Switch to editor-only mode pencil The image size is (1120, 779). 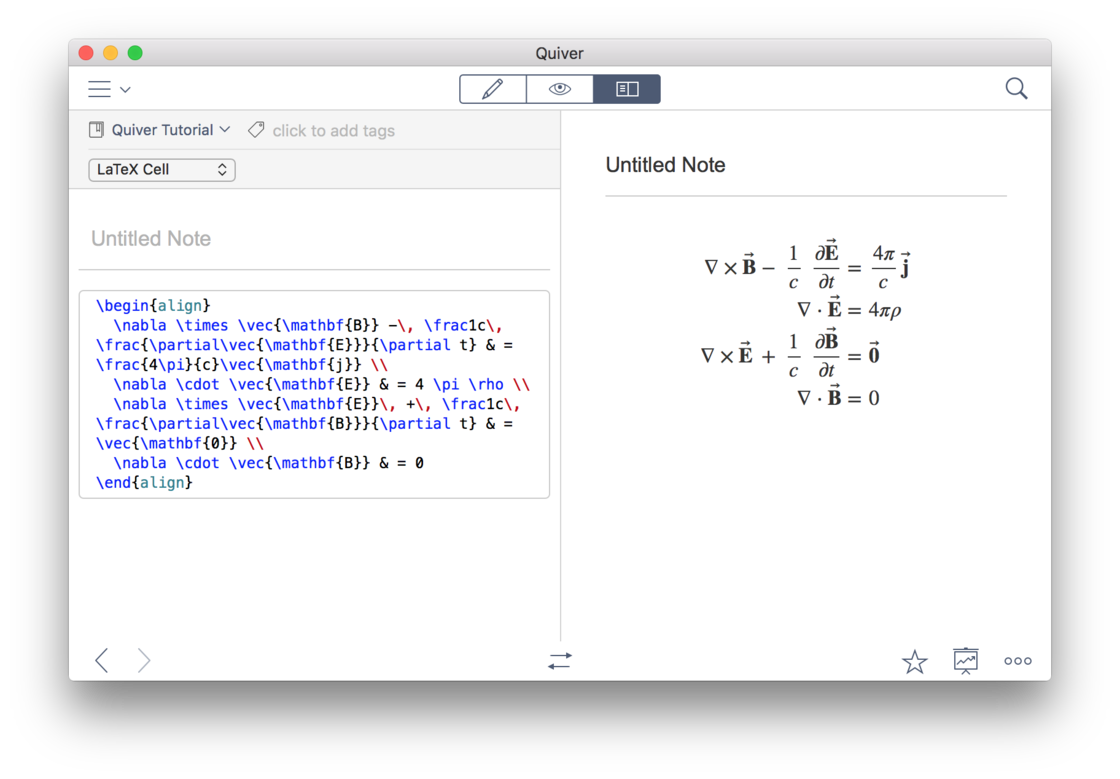pos(493,89)
